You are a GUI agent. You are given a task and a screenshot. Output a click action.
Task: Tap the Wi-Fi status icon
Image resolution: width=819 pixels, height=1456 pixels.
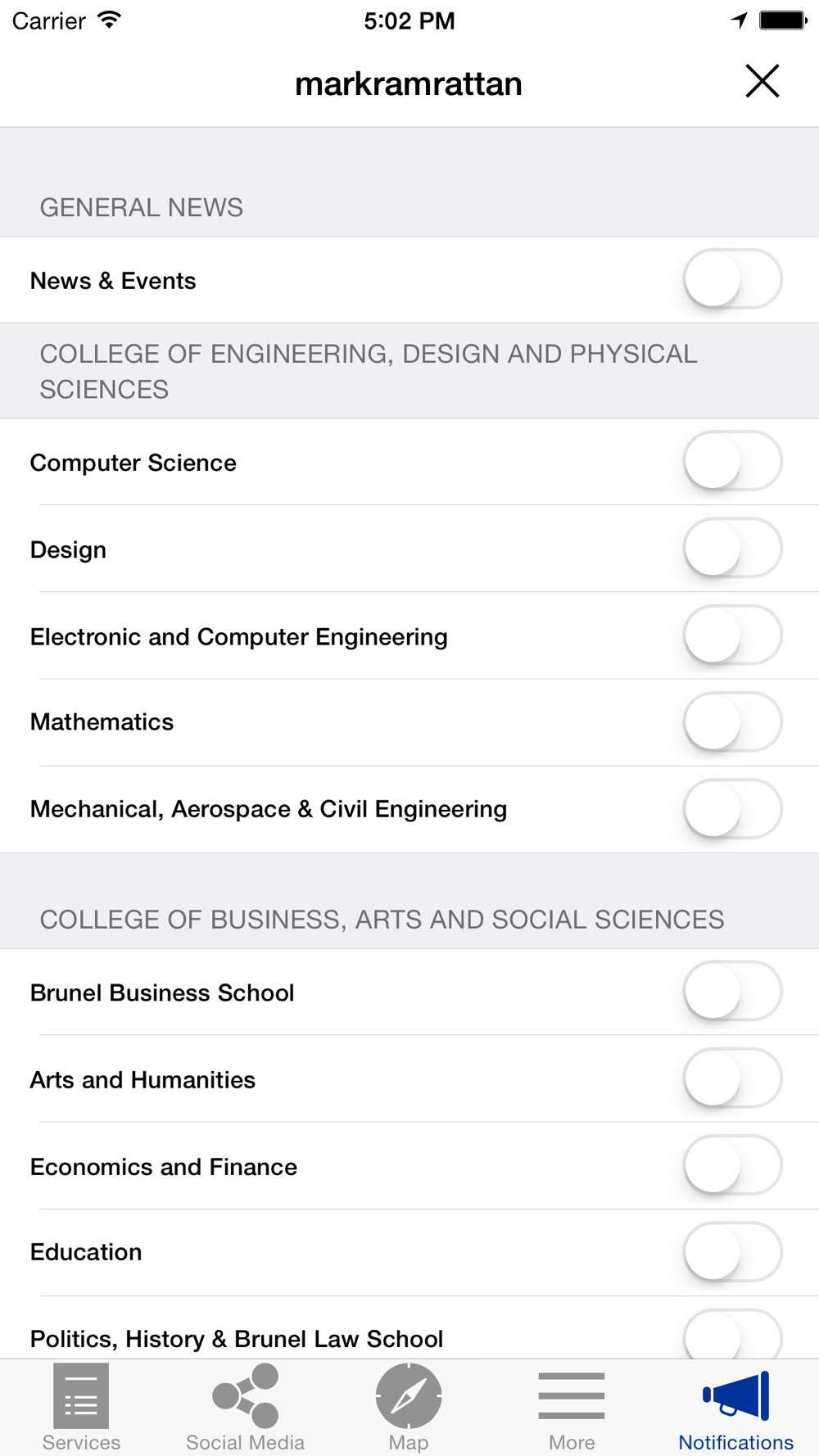pyautogui.click(x=109, y=20)
